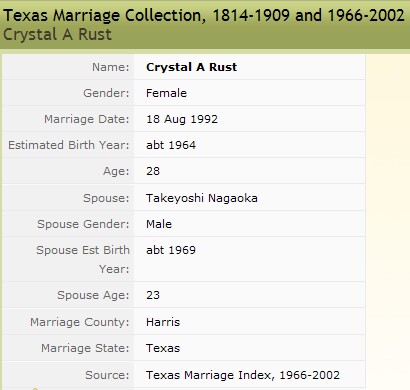Viewport: 410px width, 390px height.
Task: Click the bold Crystal A Rust name value
Action: click(192, 67)
